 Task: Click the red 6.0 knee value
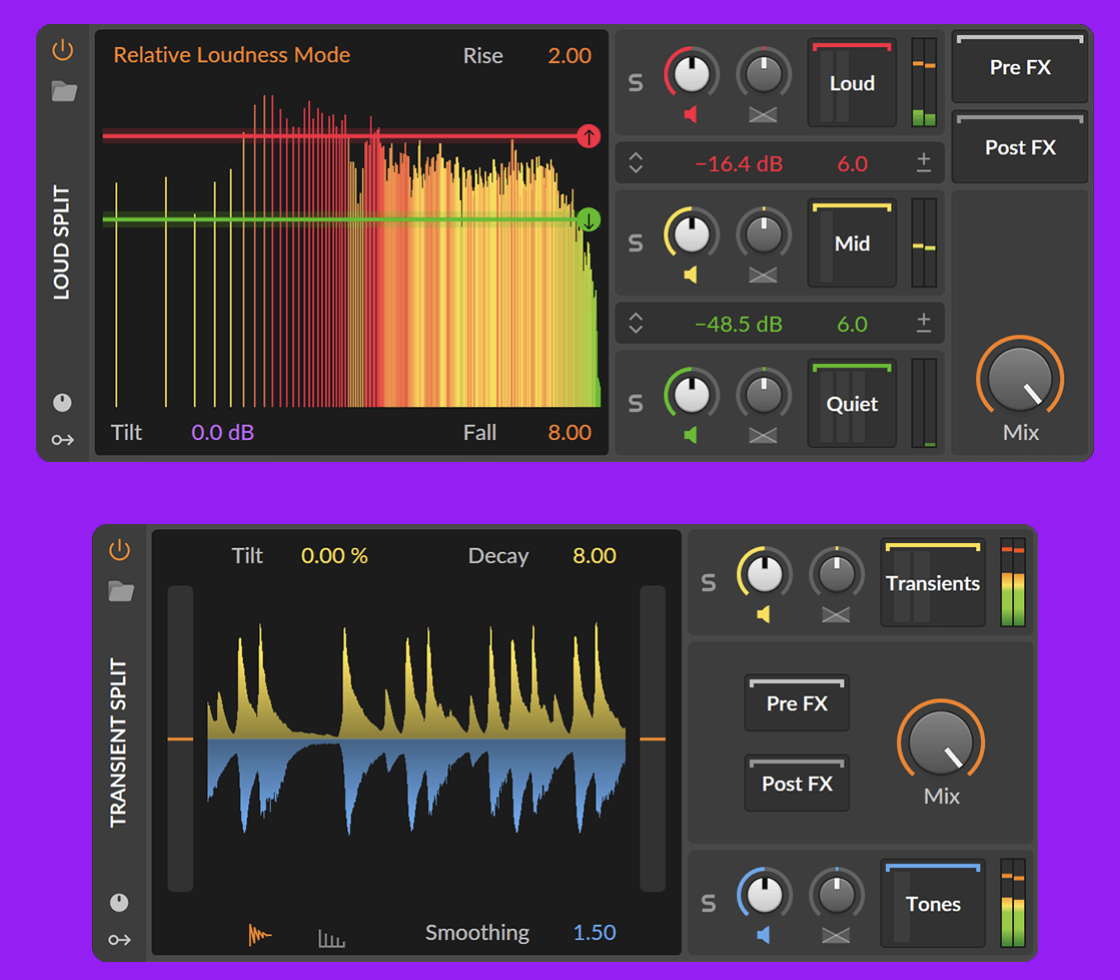point(852,164)
